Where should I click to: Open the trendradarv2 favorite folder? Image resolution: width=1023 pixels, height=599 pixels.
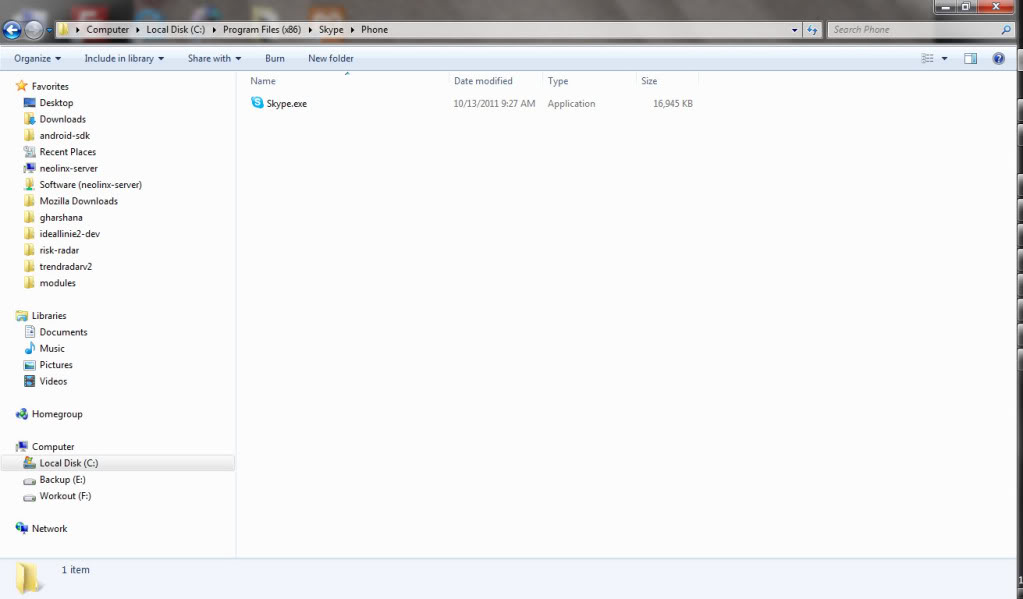(x=66, y=266)
